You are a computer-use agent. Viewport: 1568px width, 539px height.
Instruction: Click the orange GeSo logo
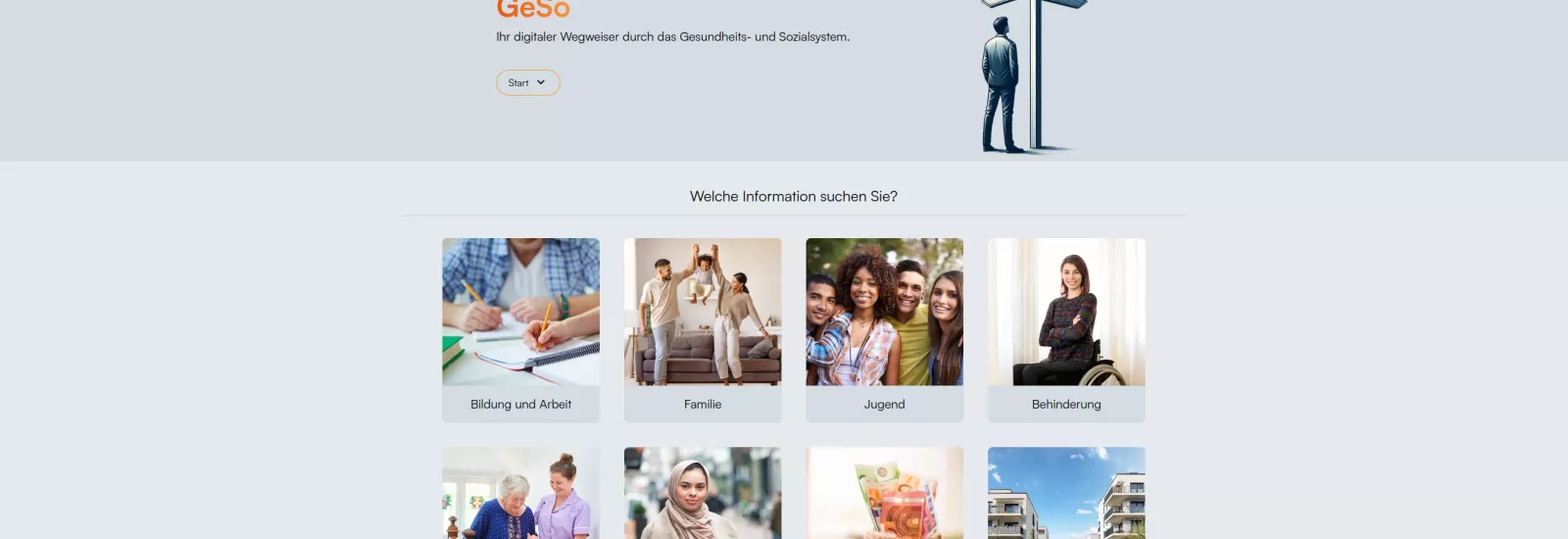point(533,9)
